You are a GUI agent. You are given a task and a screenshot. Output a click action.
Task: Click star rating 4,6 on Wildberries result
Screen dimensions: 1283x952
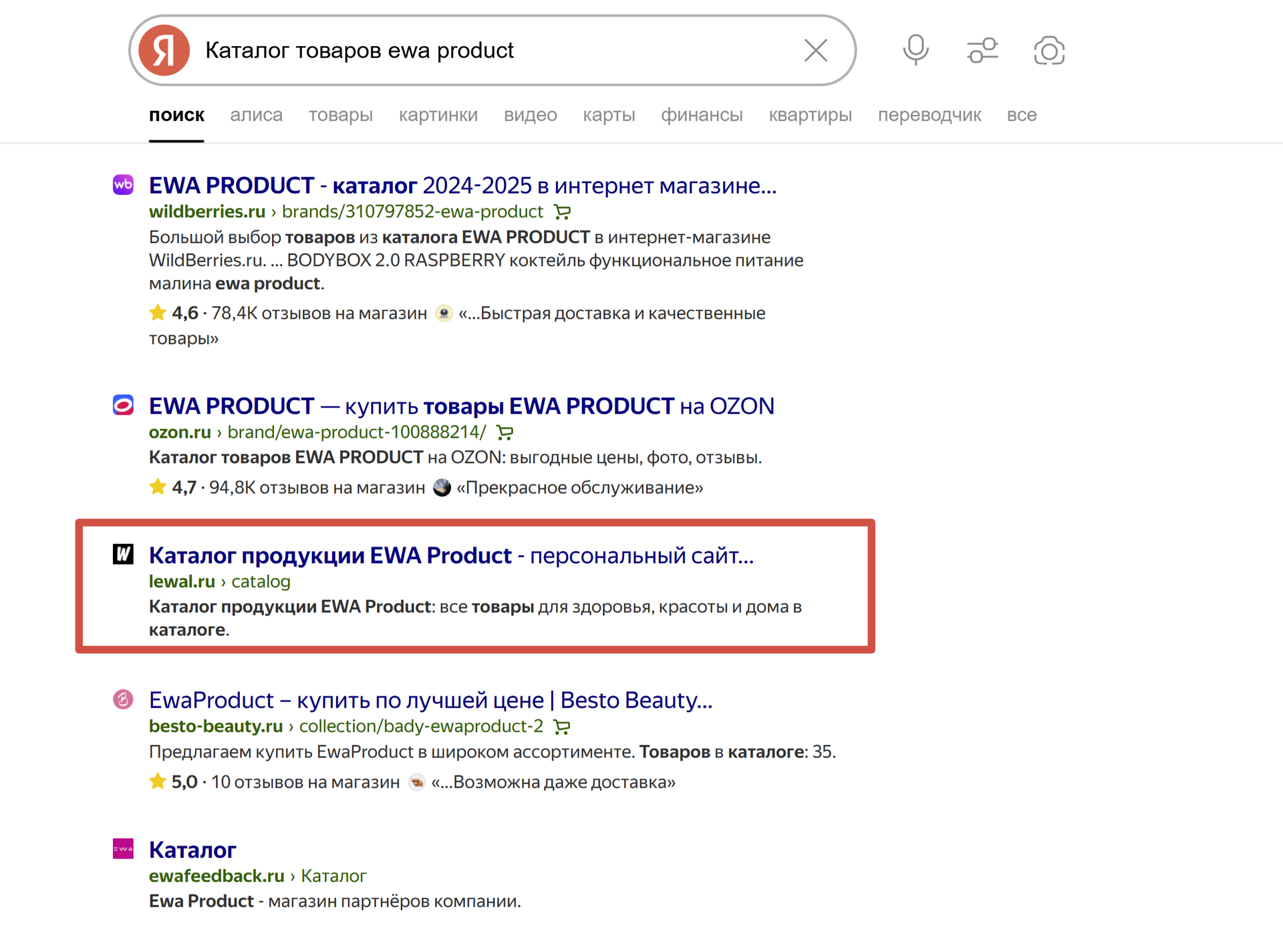174,313
